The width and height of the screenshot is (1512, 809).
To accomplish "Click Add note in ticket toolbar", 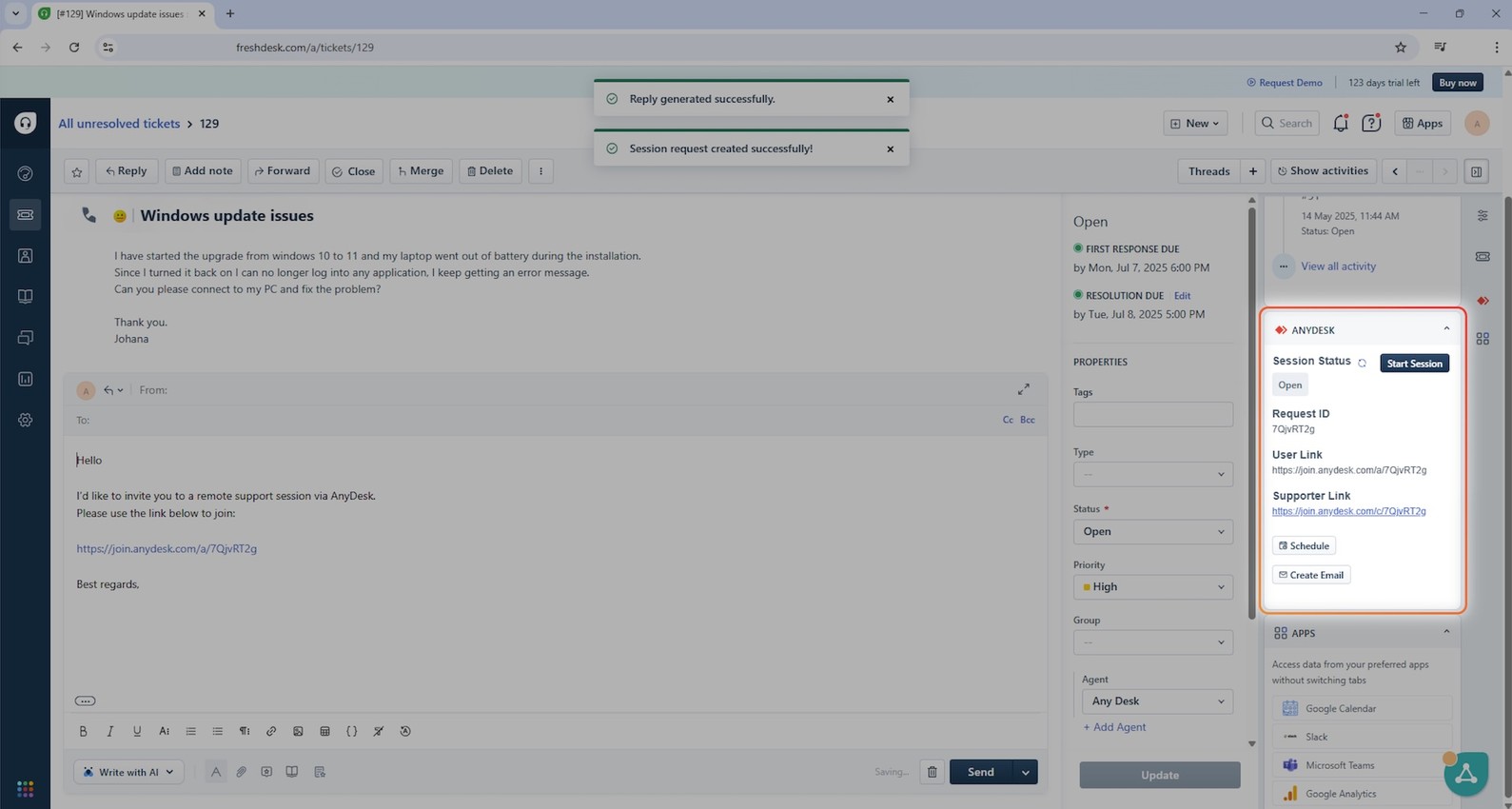I will point(203,171).
